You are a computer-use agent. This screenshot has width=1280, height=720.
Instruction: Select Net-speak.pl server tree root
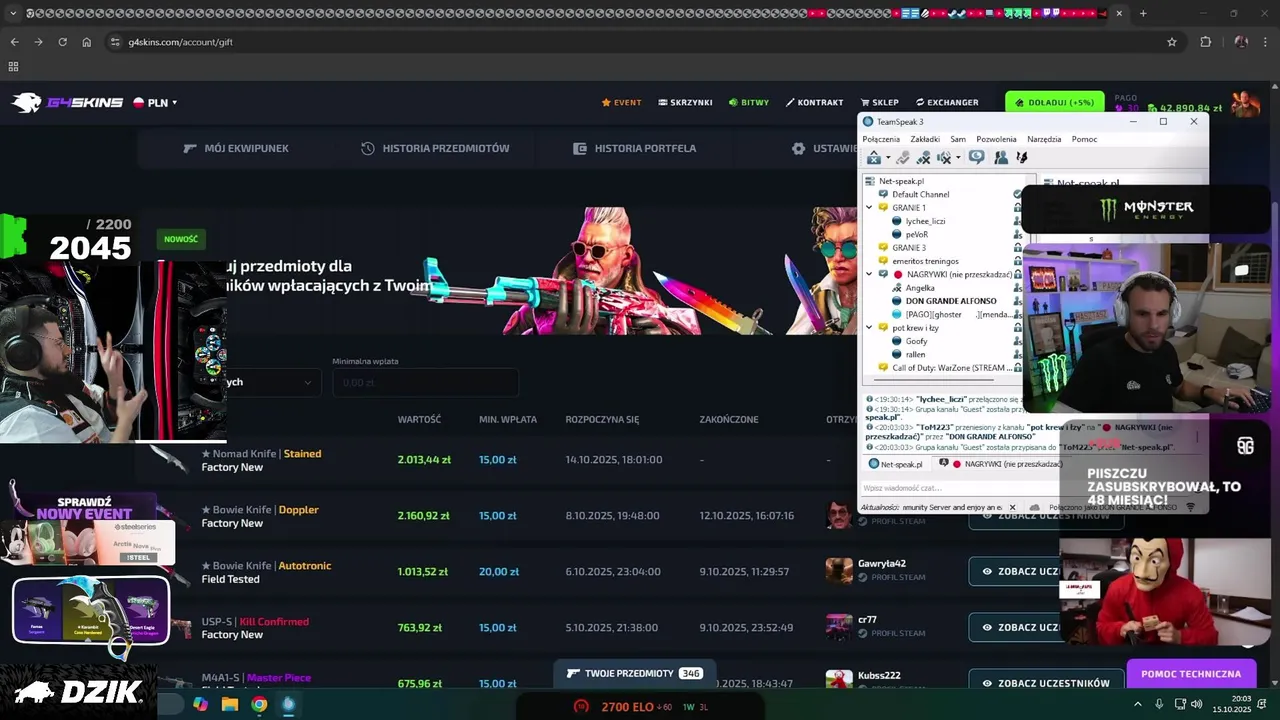[x=901, y=181]
